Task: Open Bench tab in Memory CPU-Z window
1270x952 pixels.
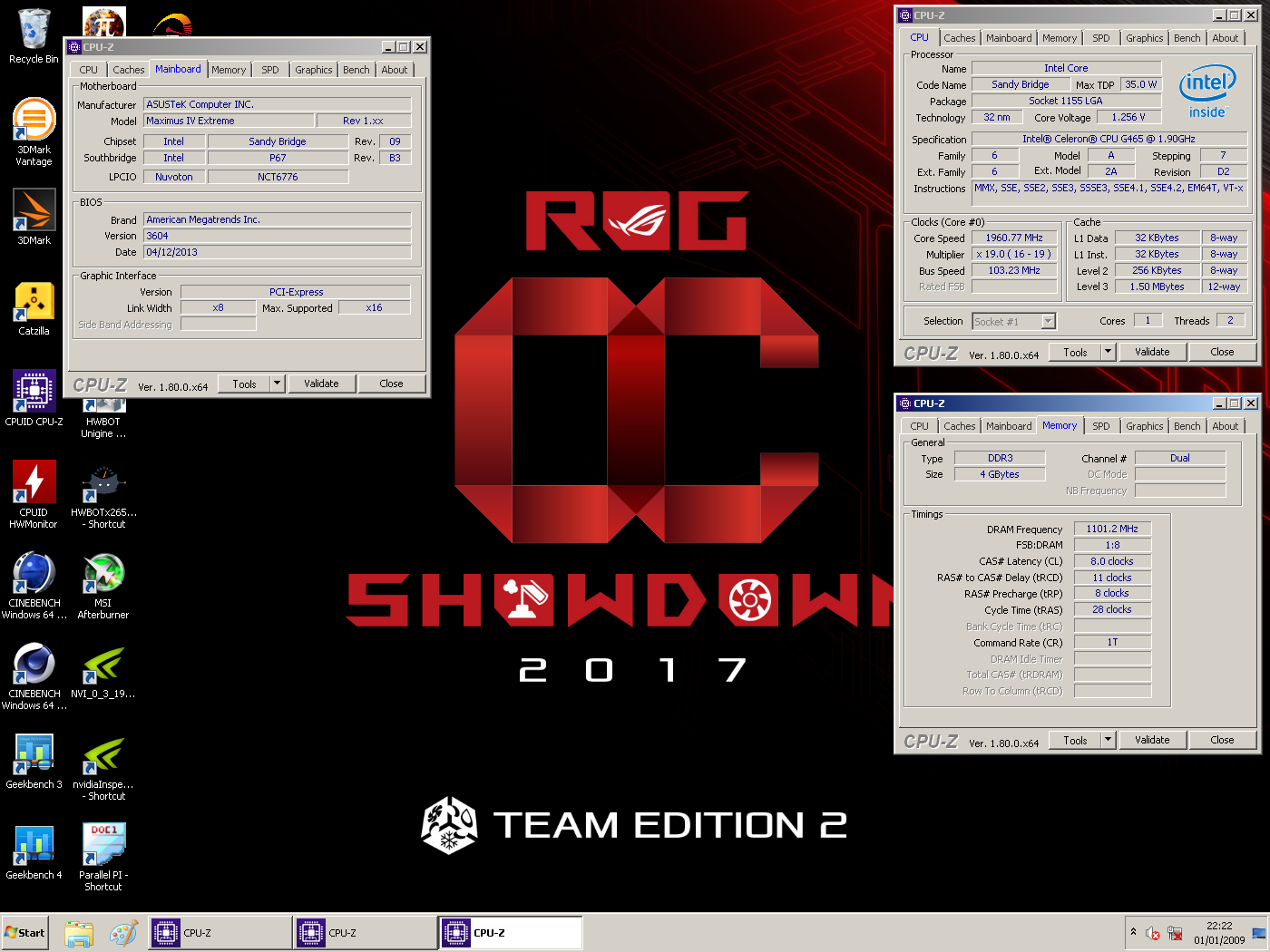Action: (1187, 426)
